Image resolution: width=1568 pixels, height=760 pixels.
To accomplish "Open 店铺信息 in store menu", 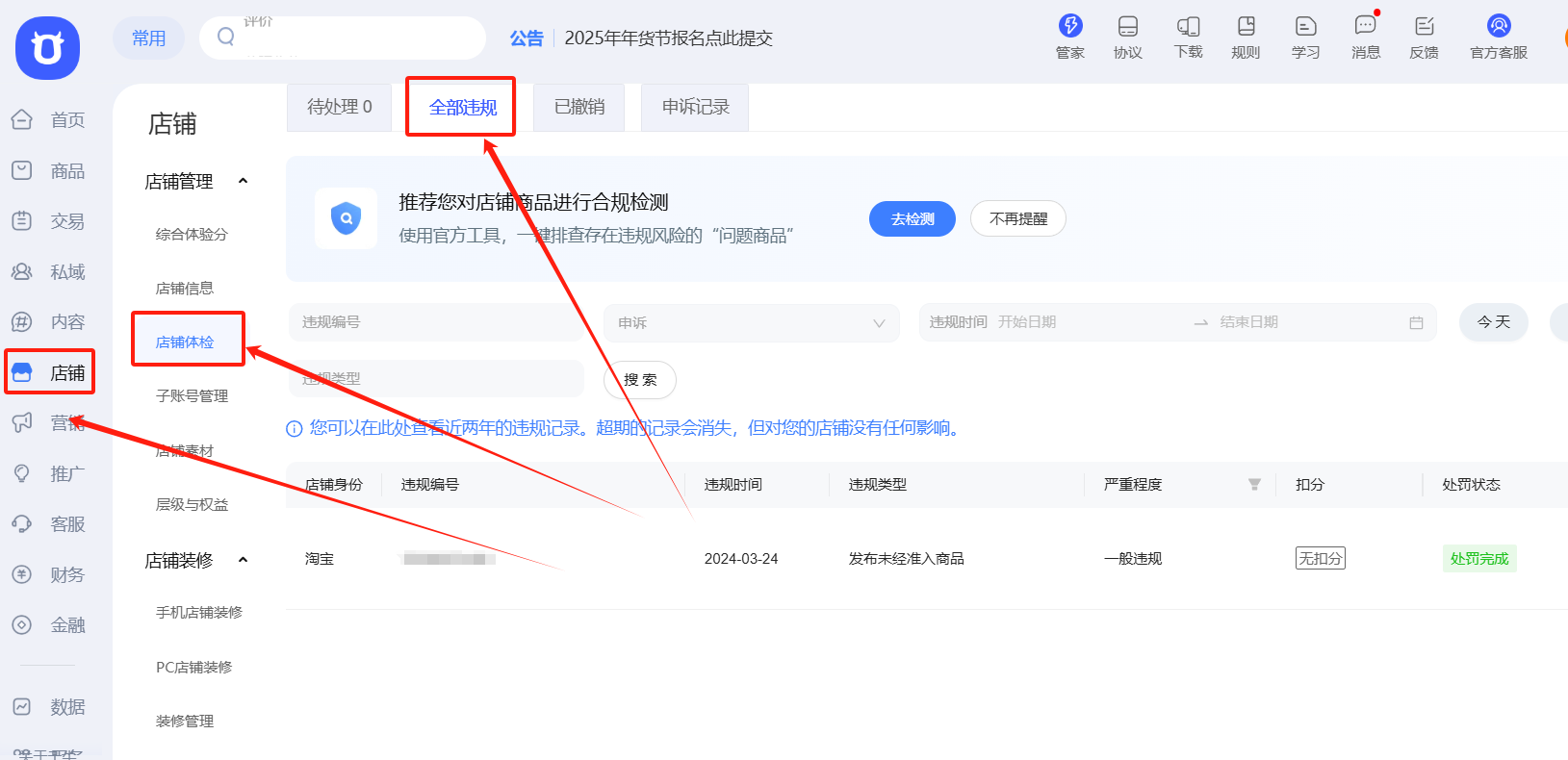I will coord(185,289).
